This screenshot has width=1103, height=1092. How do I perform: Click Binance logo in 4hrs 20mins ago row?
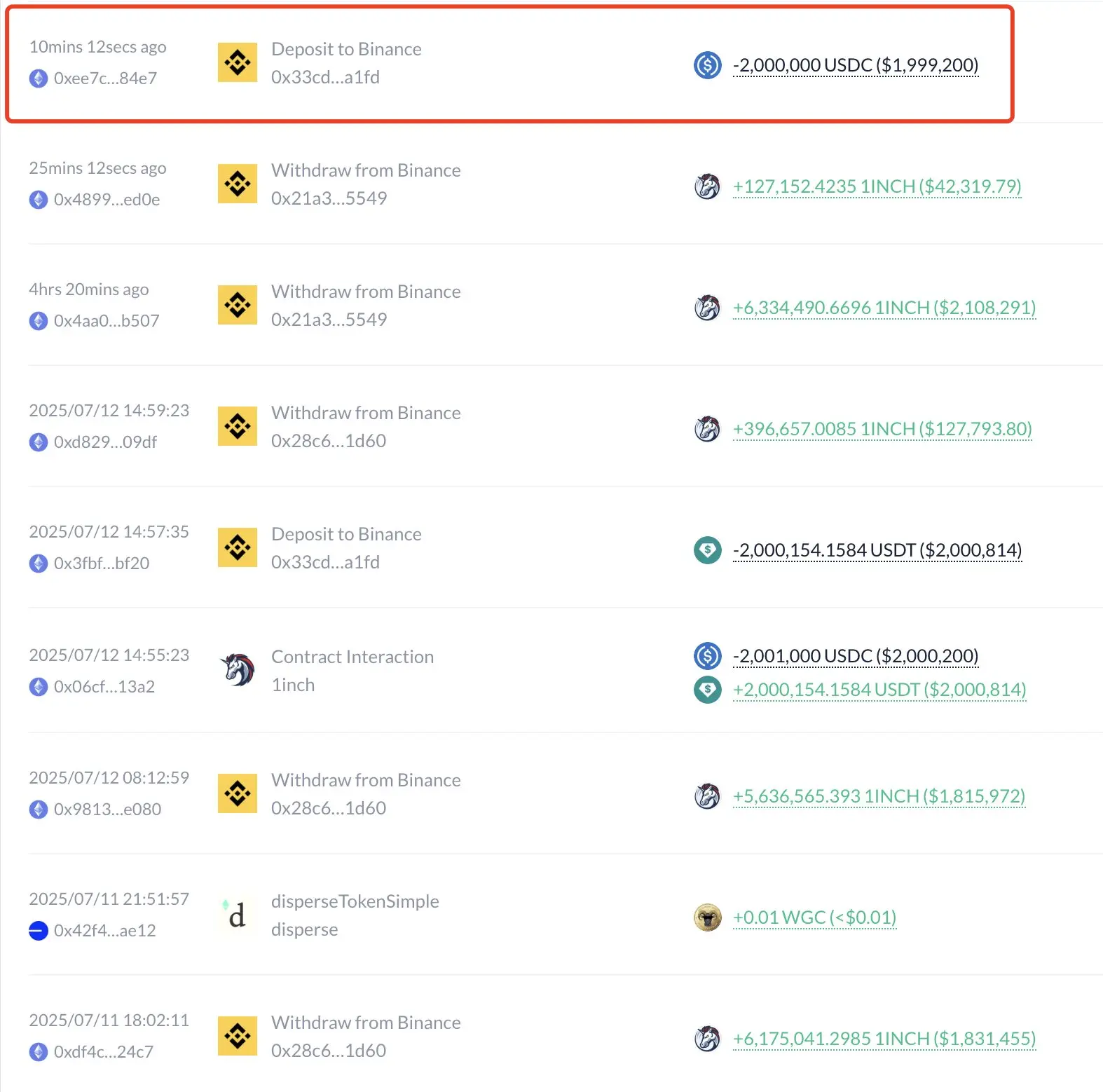click(238, 305)
